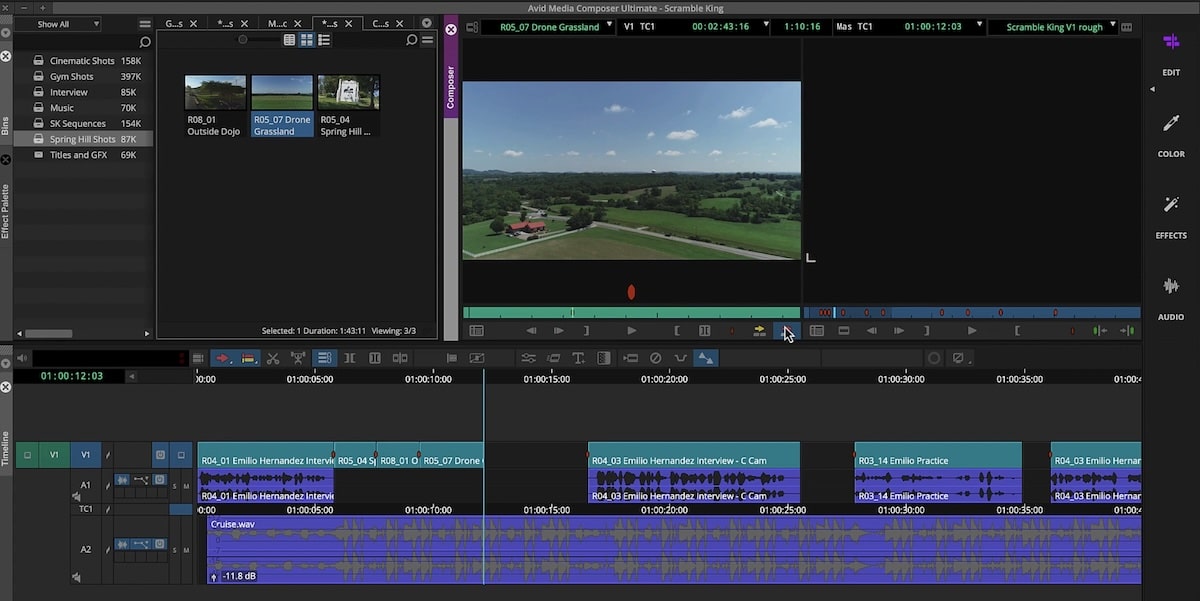The width and height of the screenshot is (1200, 601).
Task: Click the scissors Add Edit tool
Action: coord(273,358)
